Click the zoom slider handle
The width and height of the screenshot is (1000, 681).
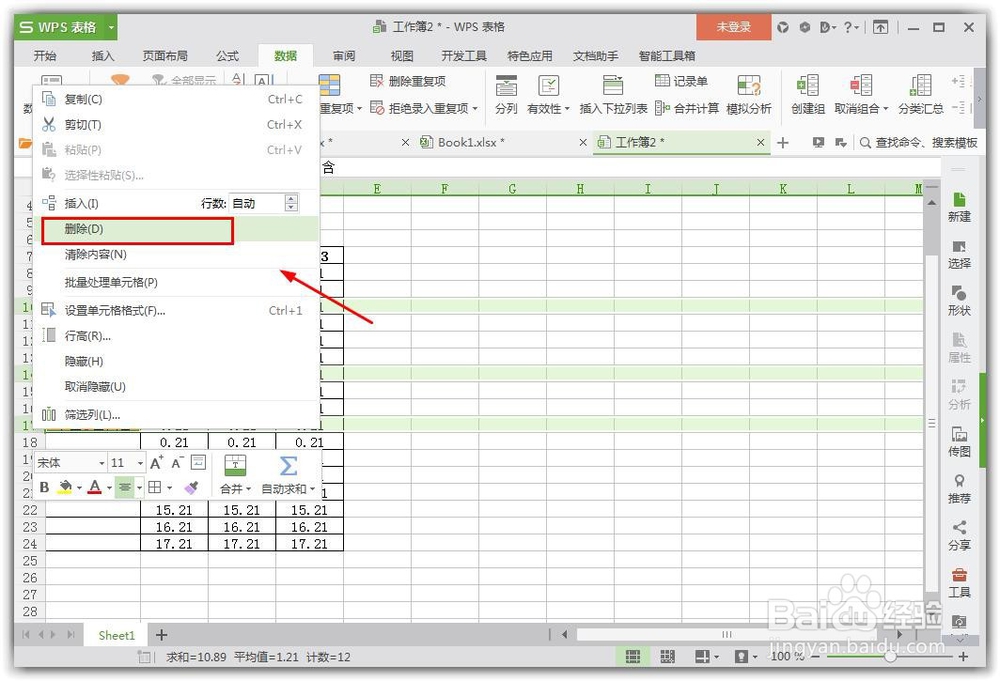click(x=890, y=656)
